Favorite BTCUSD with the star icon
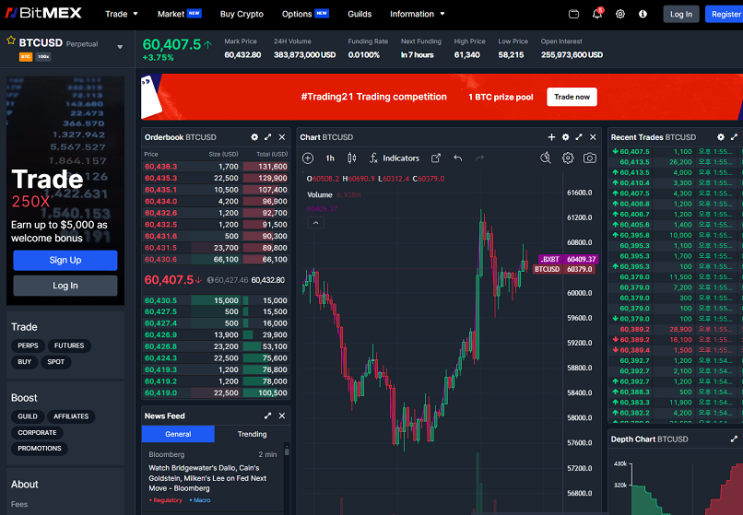 pos(11,41)
